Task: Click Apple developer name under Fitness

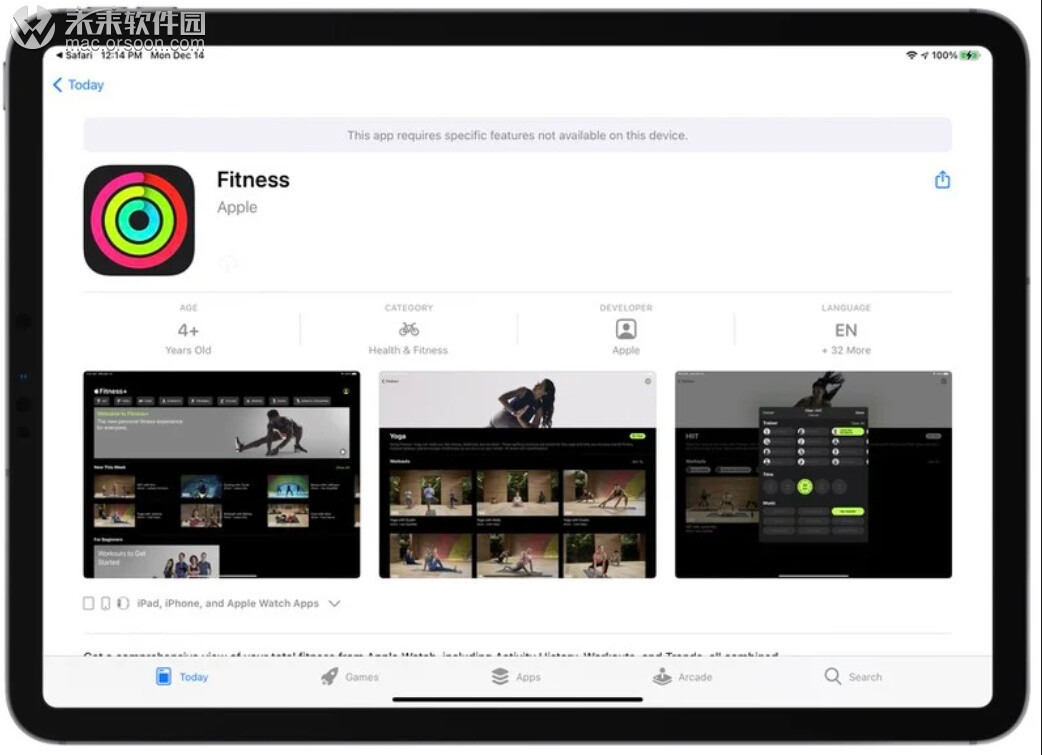Action: click(237, 207)
